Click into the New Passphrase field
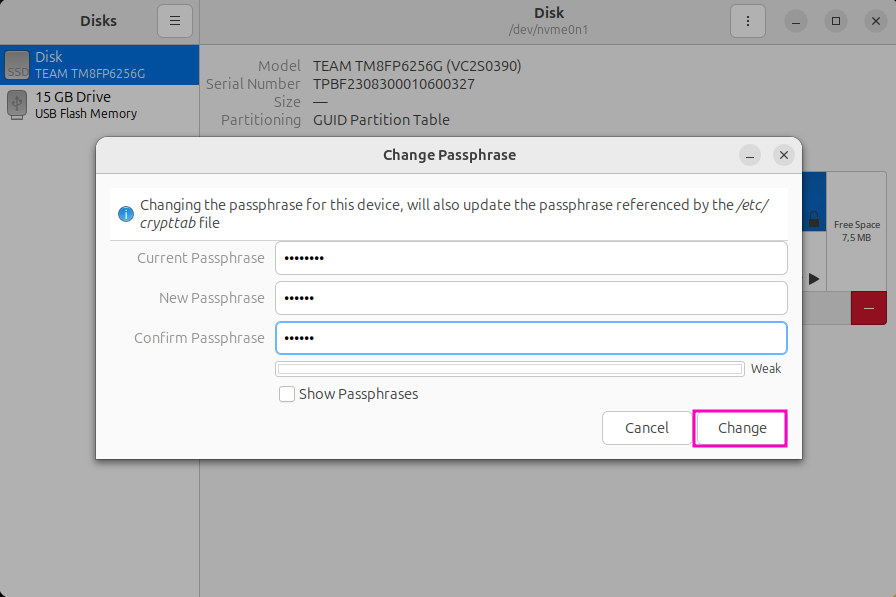896x597 pixels. coord(531,298)
